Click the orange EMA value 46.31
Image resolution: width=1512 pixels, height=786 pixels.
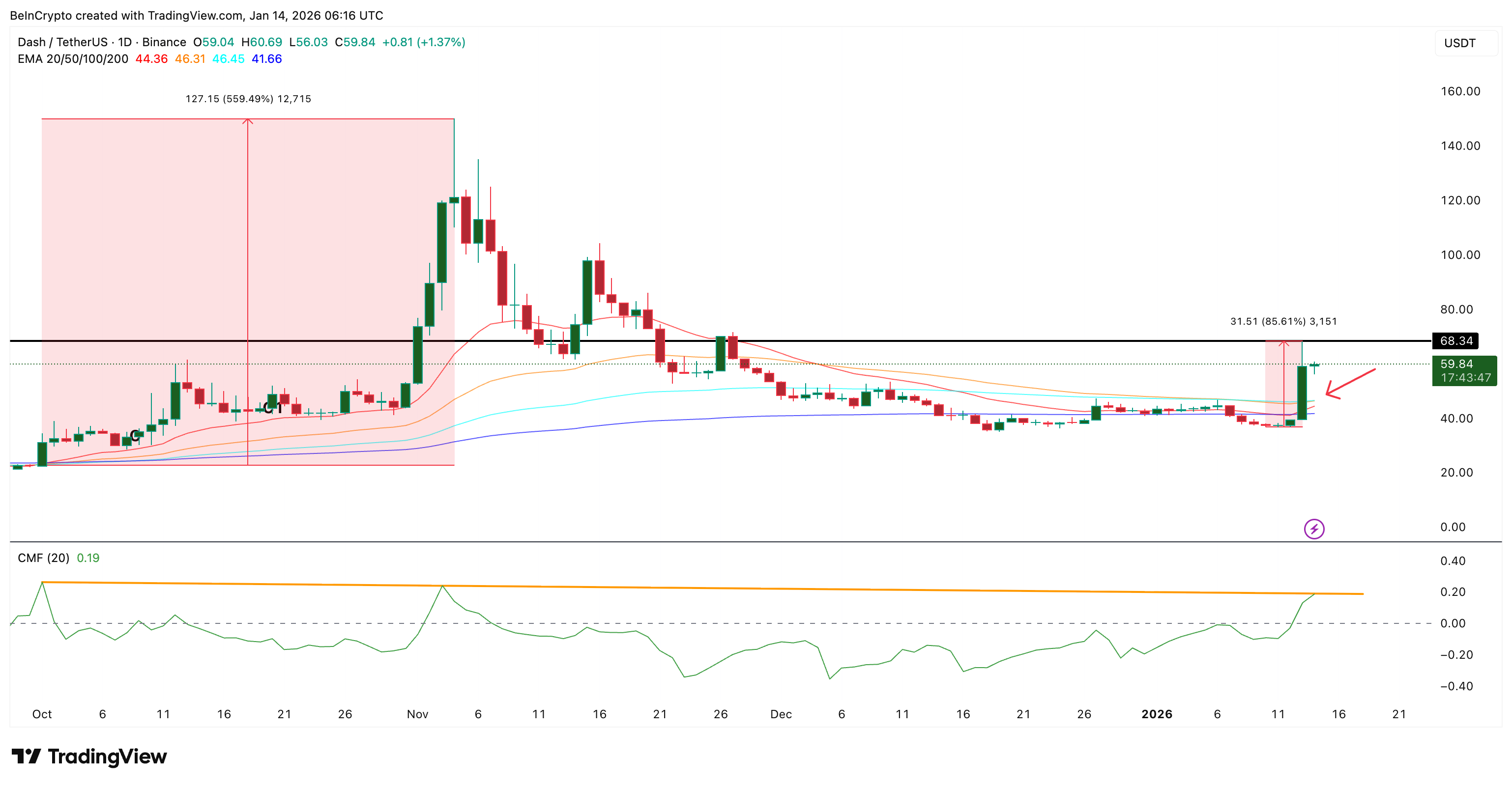190,58
